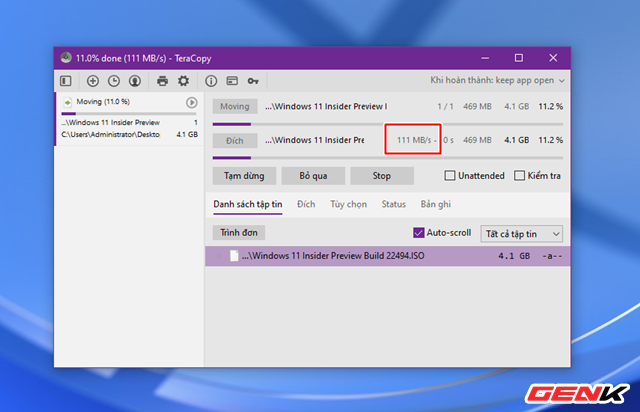This screenshot has width=640, height=412.
Task: Tick the Kiểm tra checkbox
Action: tap(519, 176)
